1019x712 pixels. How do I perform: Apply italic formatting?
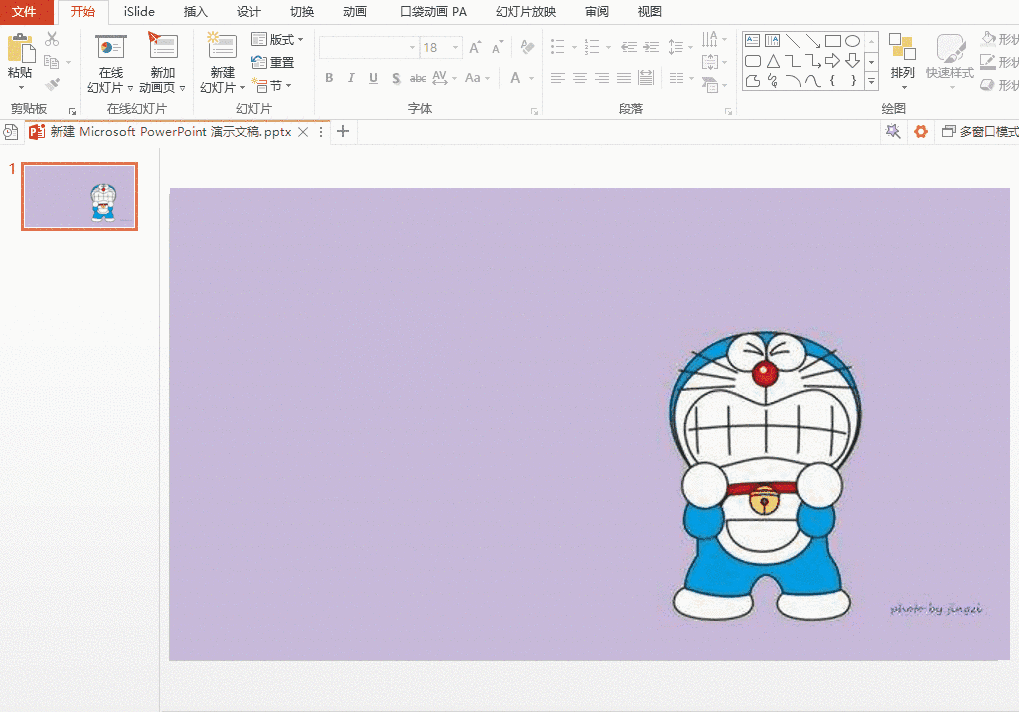tap(351, 77)
